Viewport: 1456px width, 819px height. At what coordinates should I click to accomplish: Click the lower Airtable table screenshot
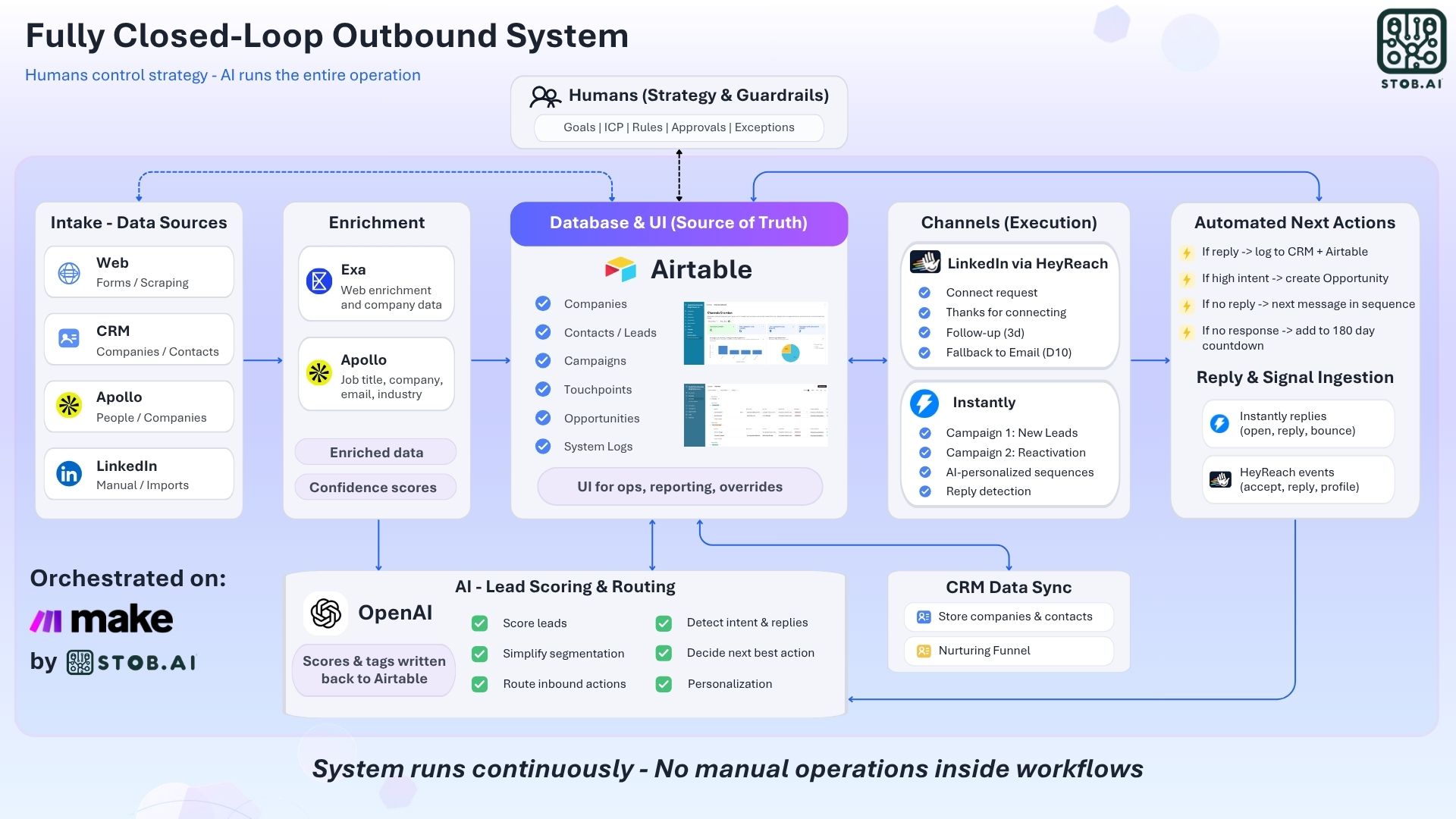click(755, 415)
